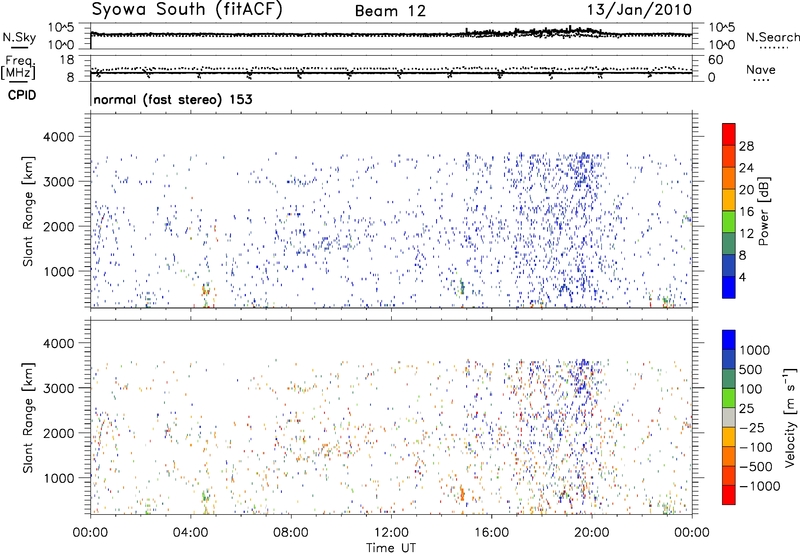800x554 pixels.
Task: Click the '4000' tick of the power panel
Action: 60,137
